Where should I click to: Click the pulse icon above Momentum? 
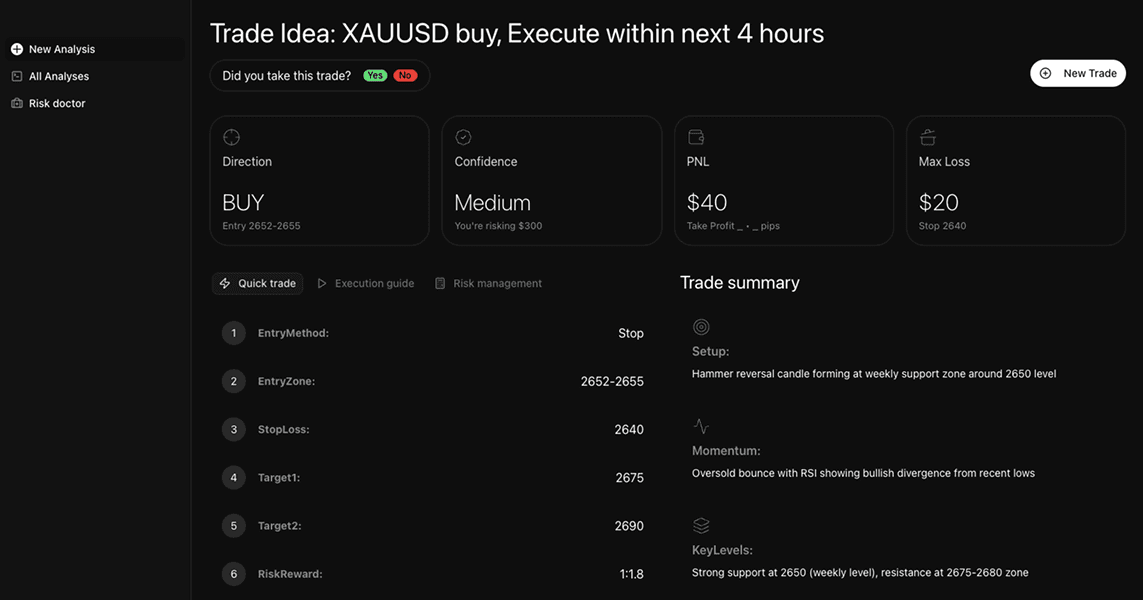[x=701, y=426]
